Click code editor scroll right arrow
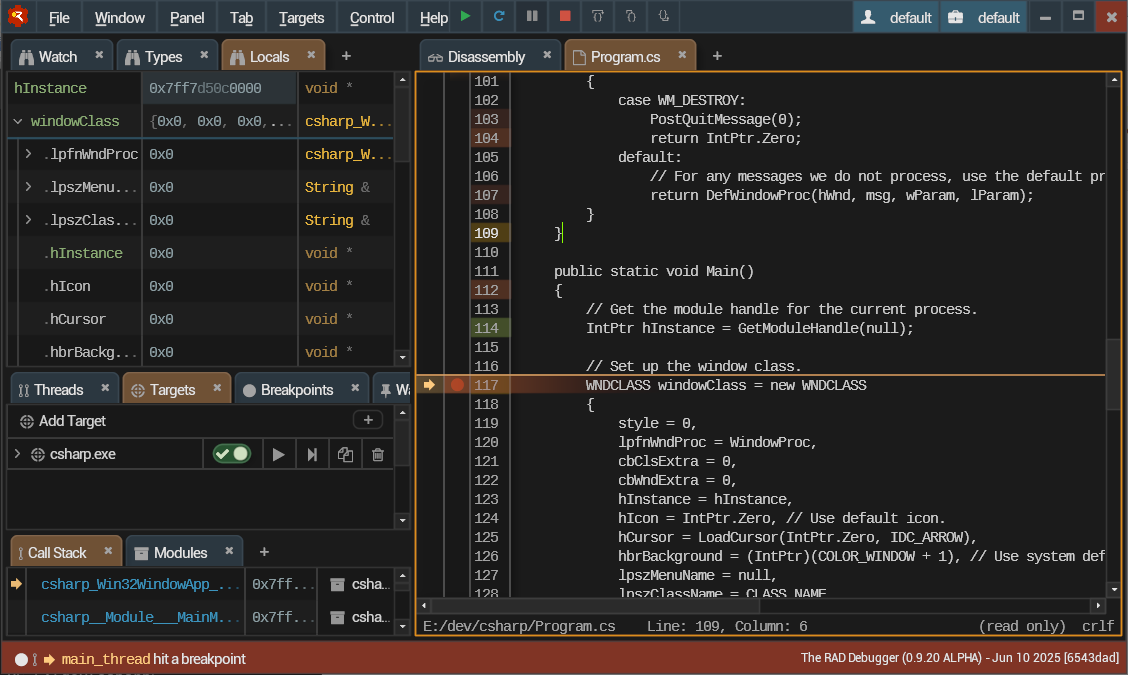 [x=1098, y=605]
